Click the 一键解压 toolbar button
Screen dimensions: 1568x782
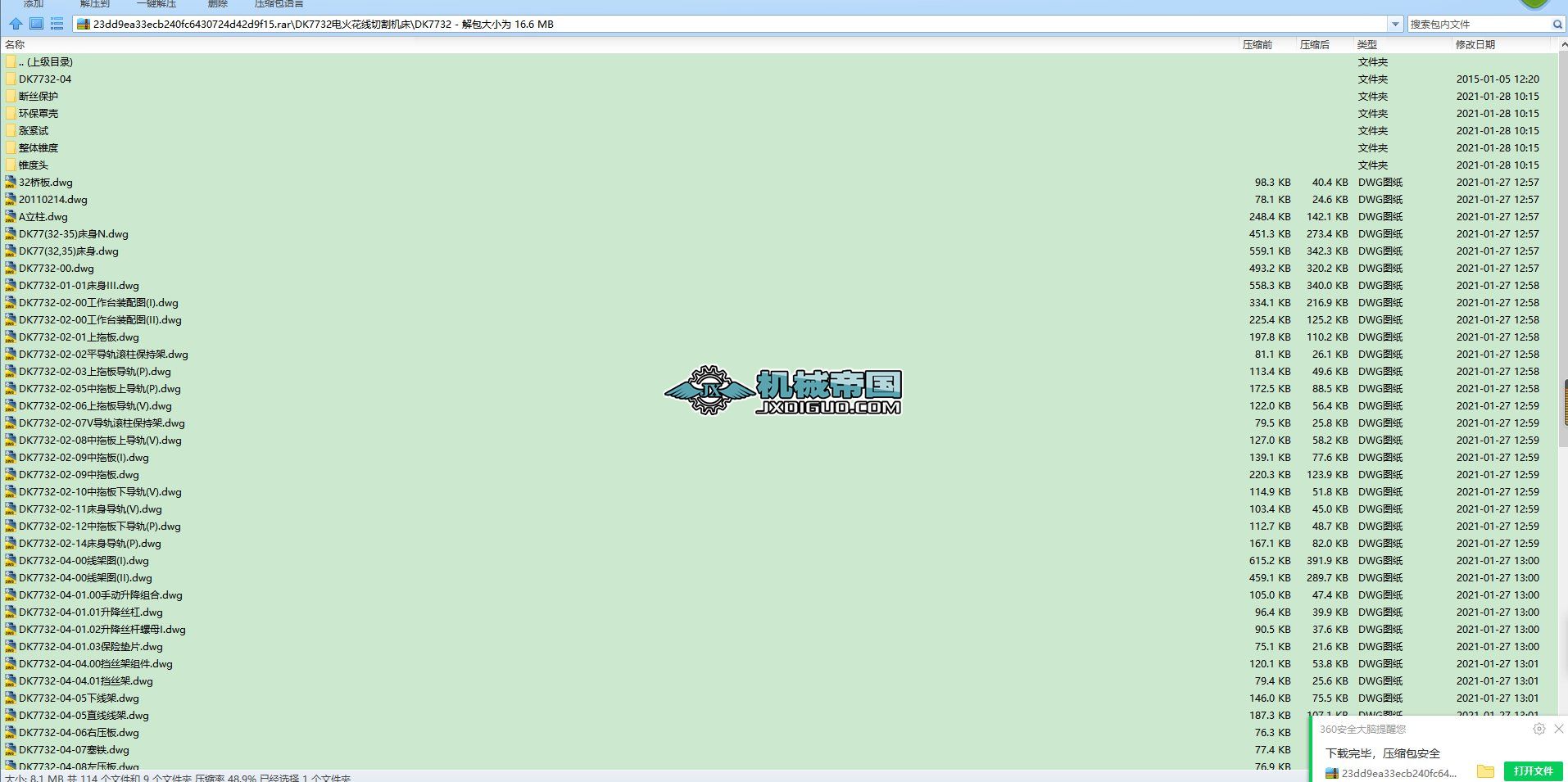156,4
